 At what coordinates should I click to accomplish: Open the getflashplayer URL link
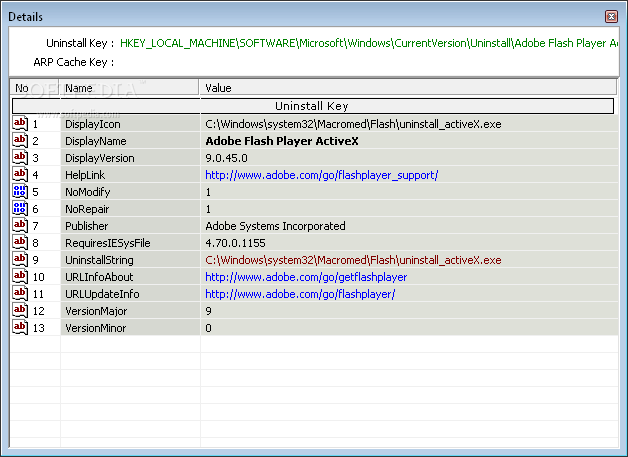[x=306, y=277]
